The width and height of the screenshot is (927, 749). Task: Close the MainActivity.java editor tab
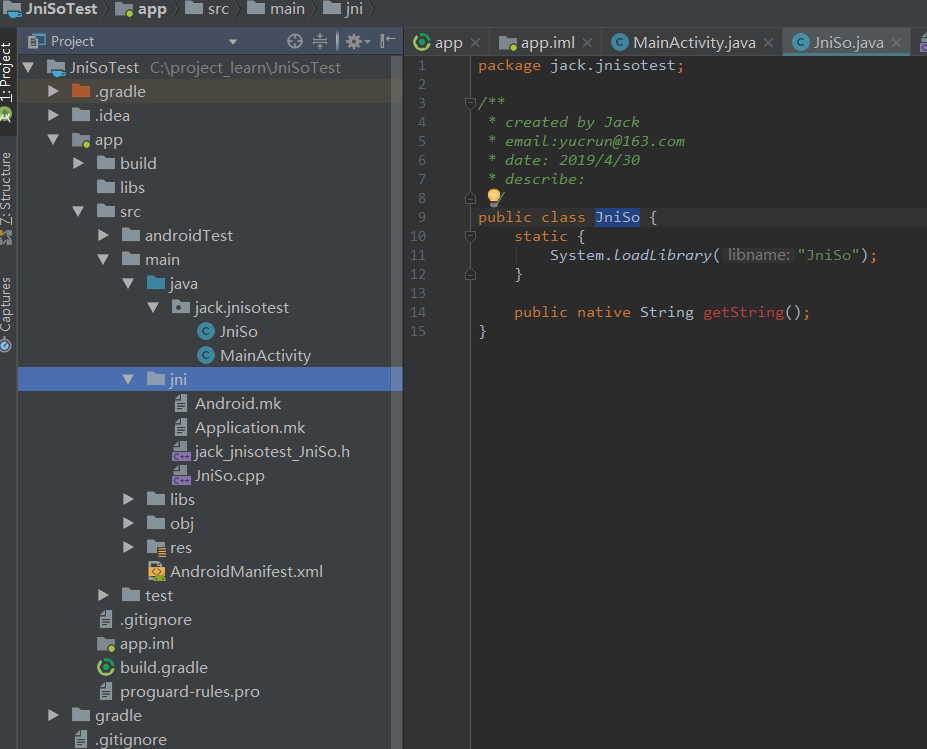tap(768, 43)
